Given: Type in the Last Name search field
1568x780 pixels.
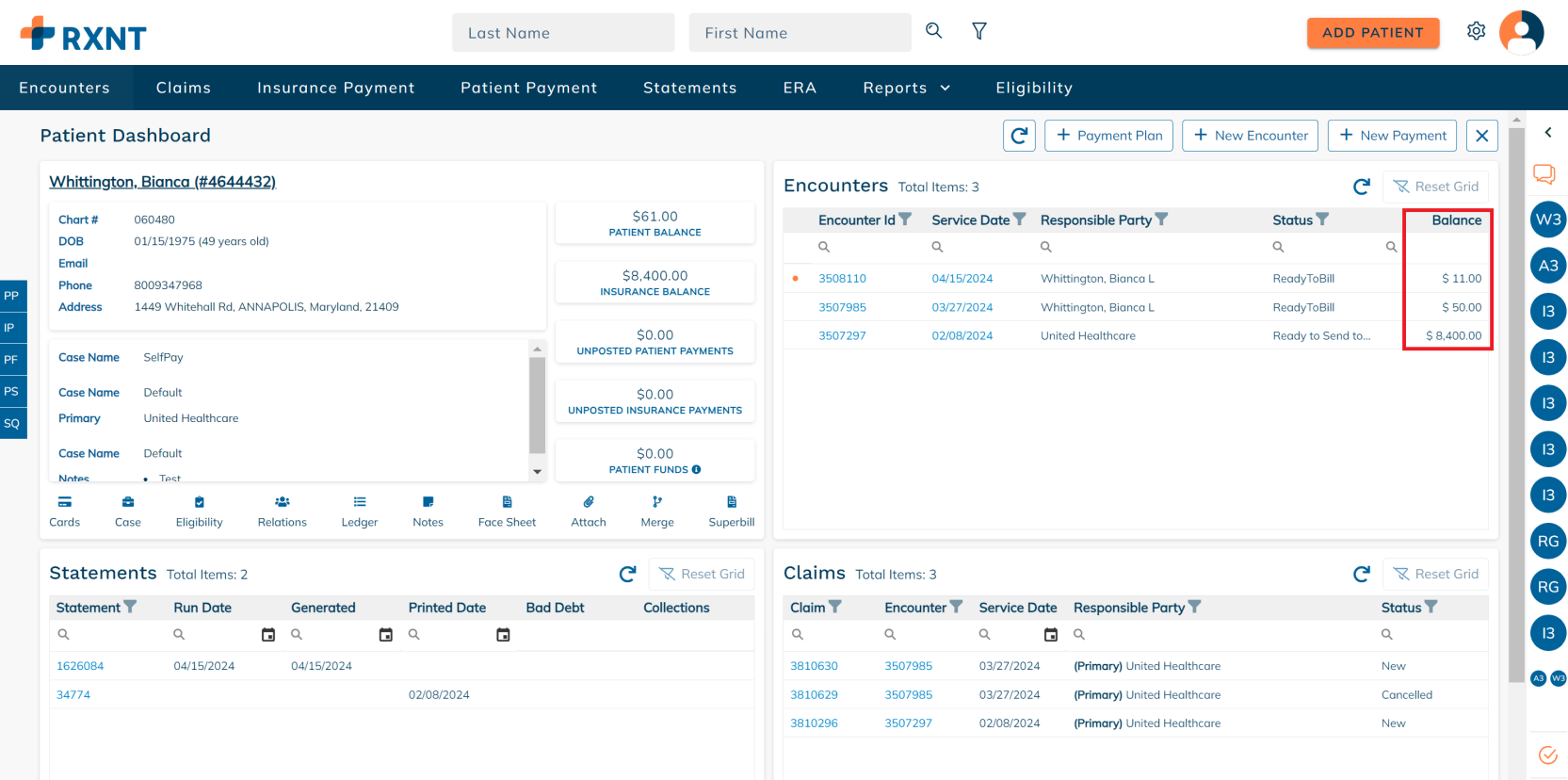Looking at the screenshot, I should pos(563,33).
